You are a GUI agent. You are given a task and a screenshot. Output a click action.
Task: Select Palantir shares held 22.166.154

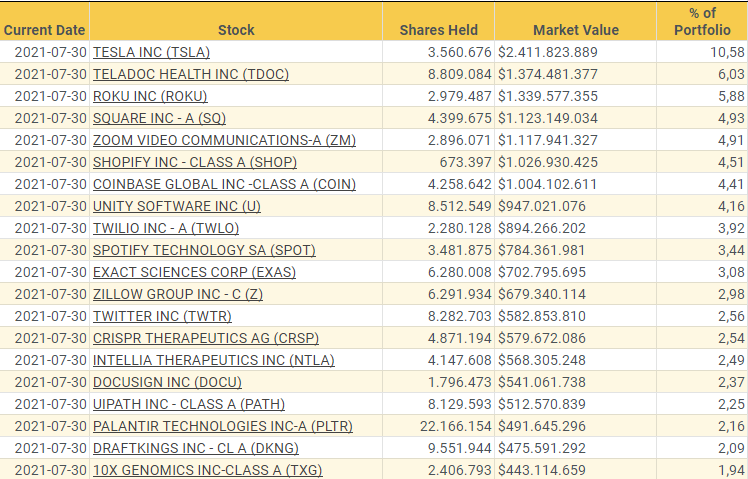click(456, 425)
